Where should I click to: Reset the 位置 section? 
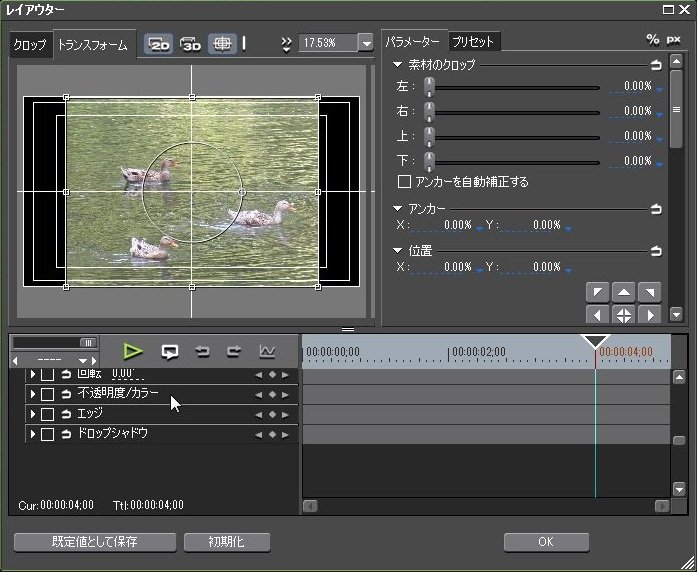coord(656,251)
